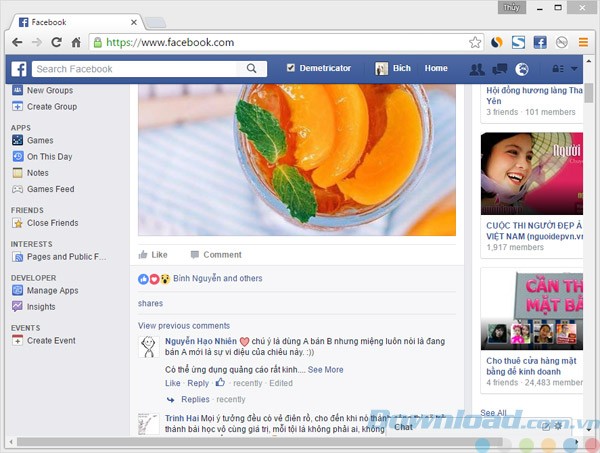Open Nguyễn Hạo Nhiên's profile name link
Screen dimensions: 600x453
click(x=201, y=341)
